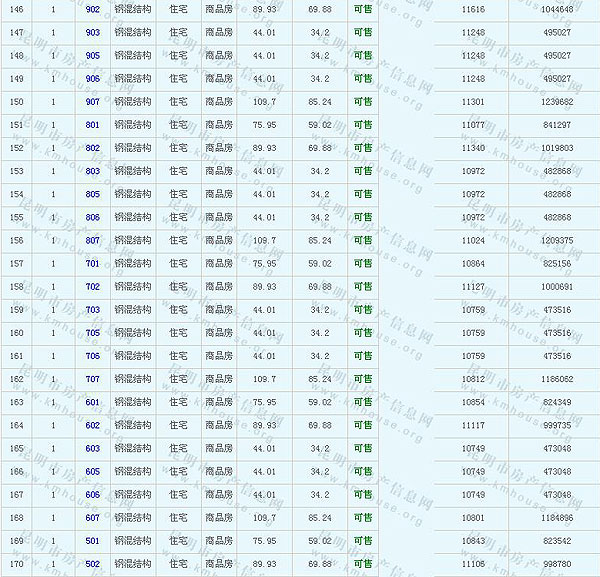Image resolution: width=600 pixels, height=577 pixels.
Task: Select total price cell 1239682
Action: (557, 101)
